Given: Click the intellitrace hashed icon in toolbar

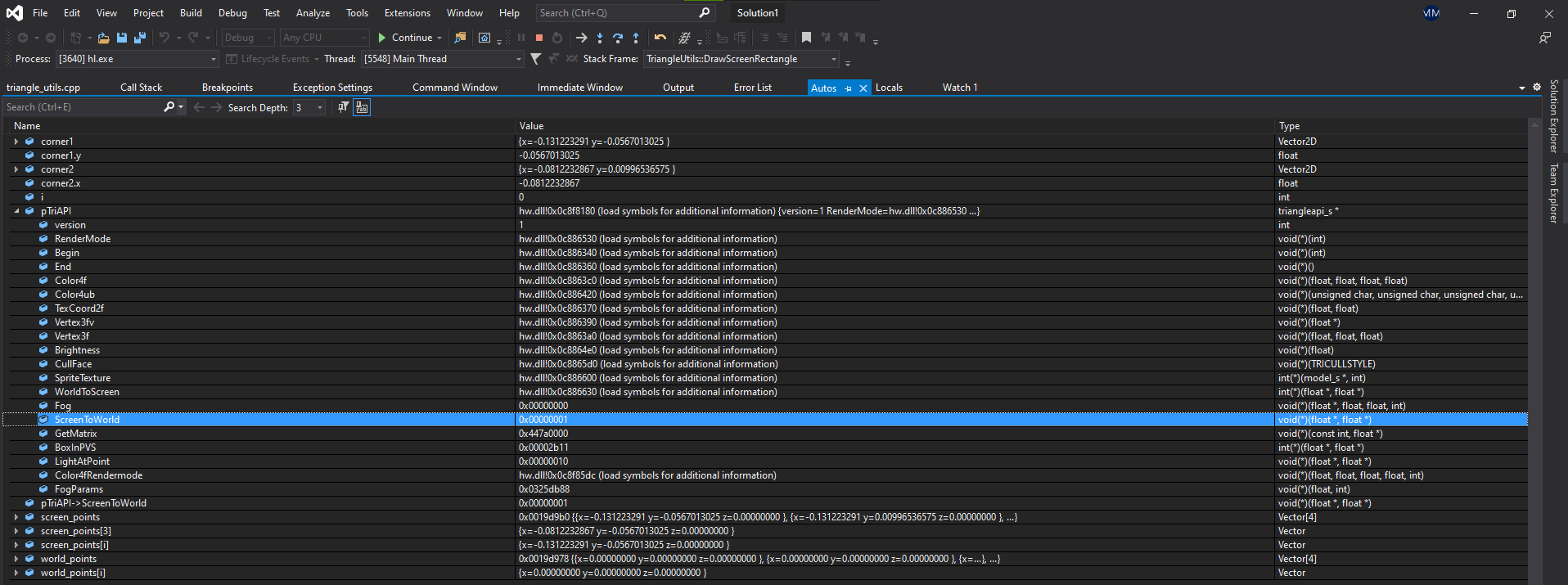Looking at the screenshot, I should [x=685, y=38].
